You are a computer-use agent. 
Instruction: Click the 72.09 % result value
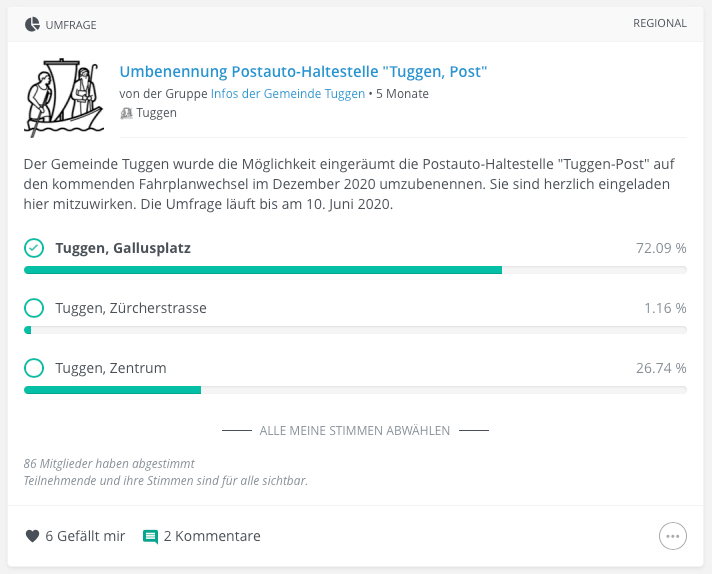point(661,248)
